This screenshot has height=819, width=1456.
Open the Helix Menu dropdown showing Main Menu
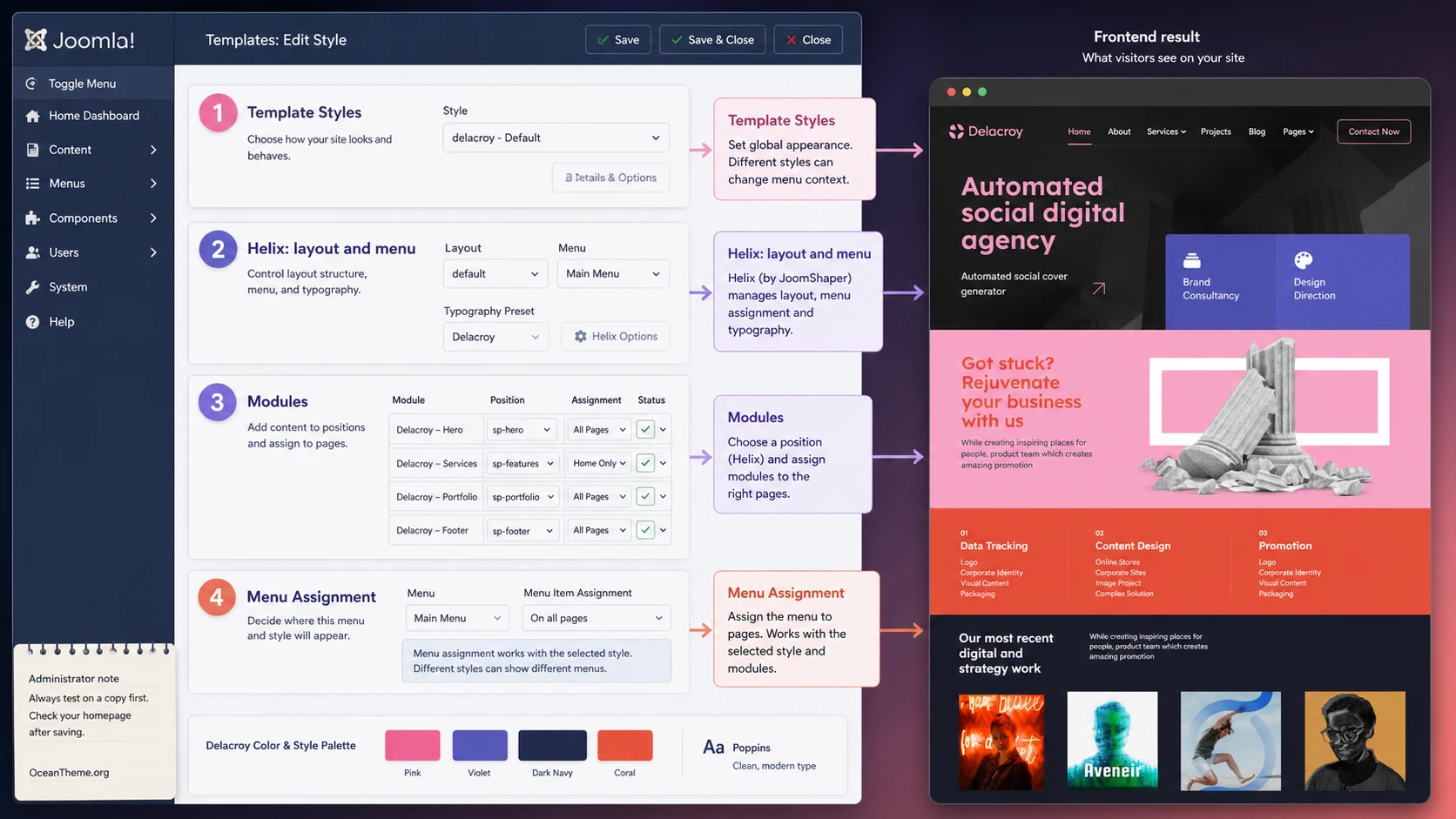click(x=613, y=273)
